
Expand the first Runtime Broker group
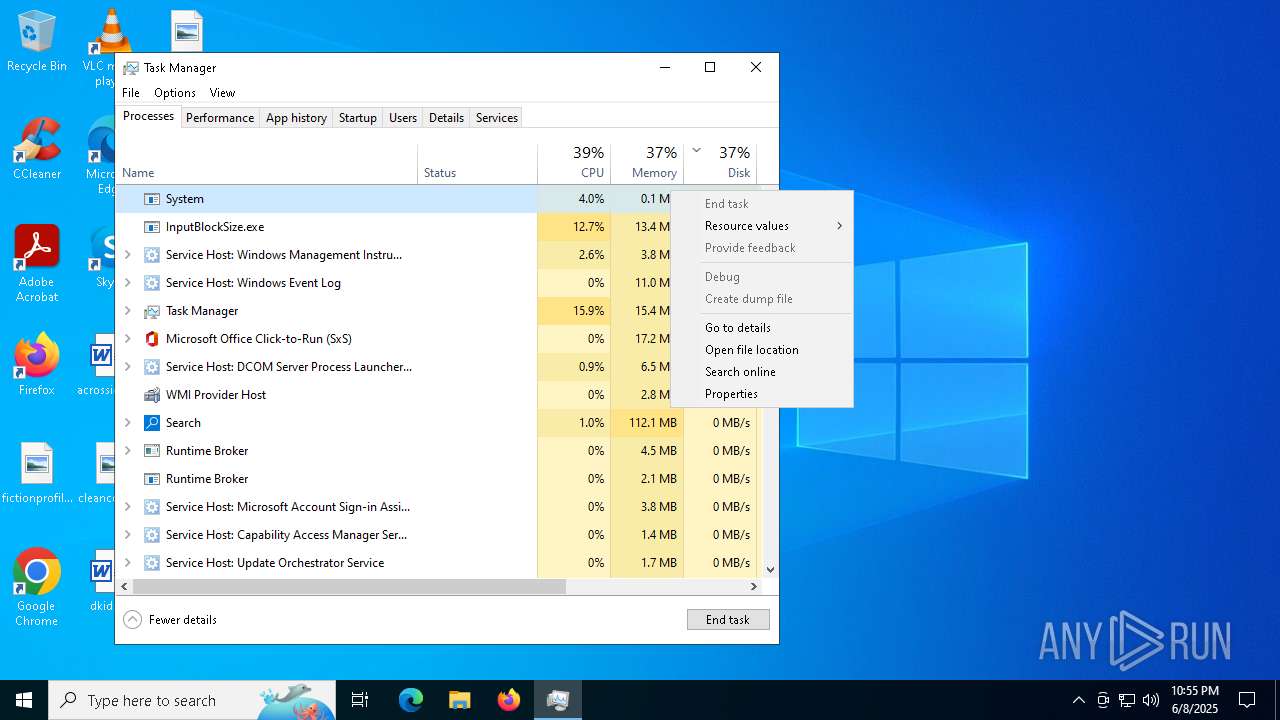127,451
